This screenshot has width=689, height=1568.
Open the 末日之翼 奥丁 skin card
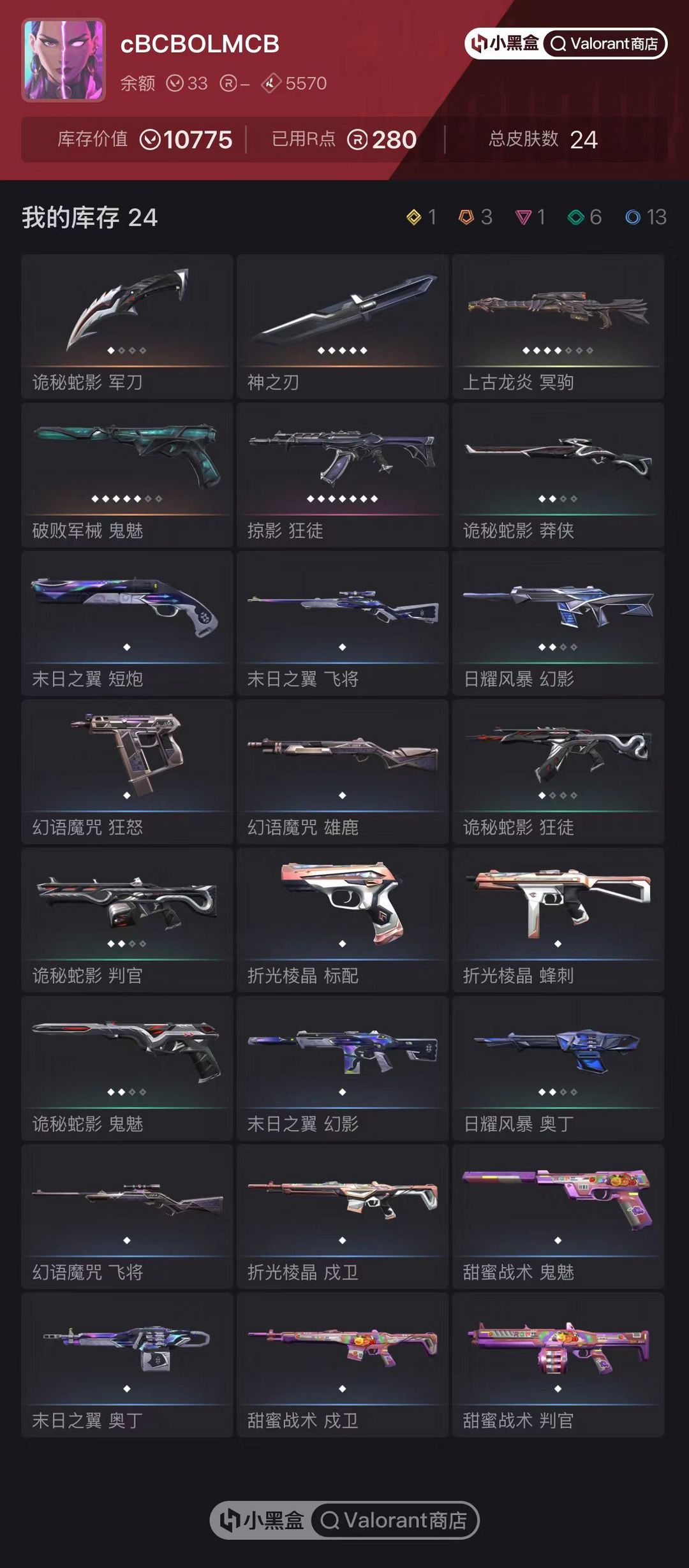tap(127, 1365)
